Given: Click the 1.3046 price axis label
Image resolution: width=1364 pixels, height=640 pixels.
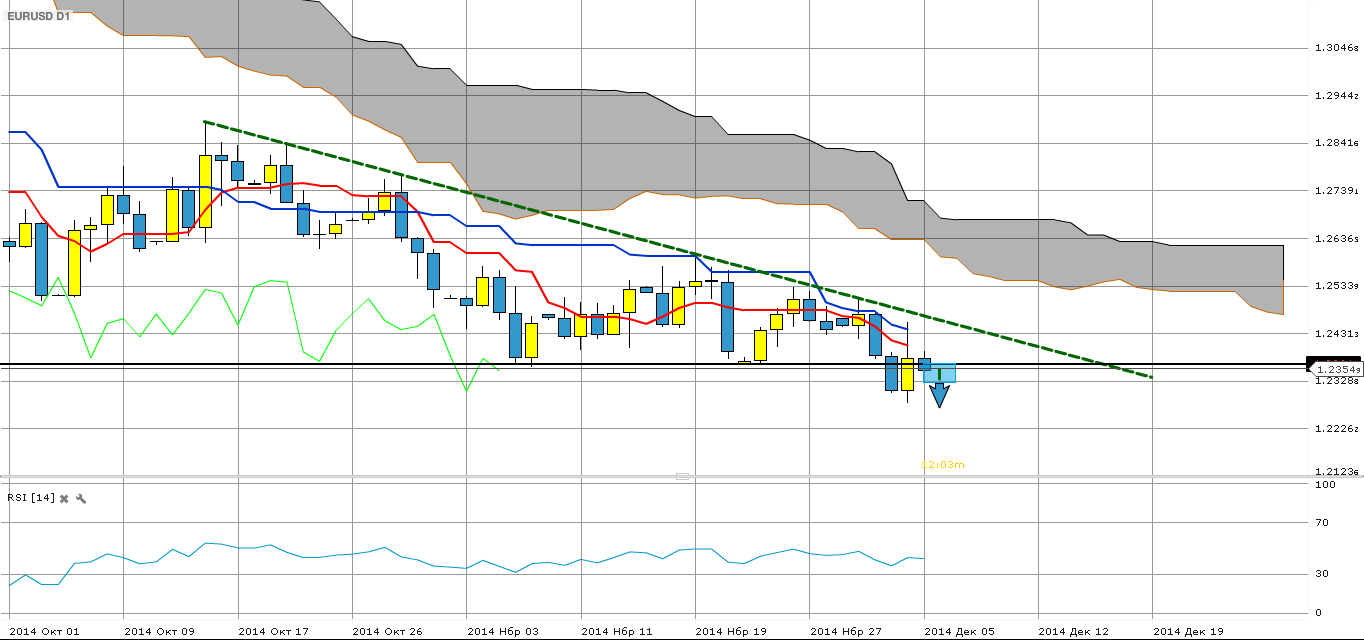Looking at the screenshot, I should (x=1335, y=48).
